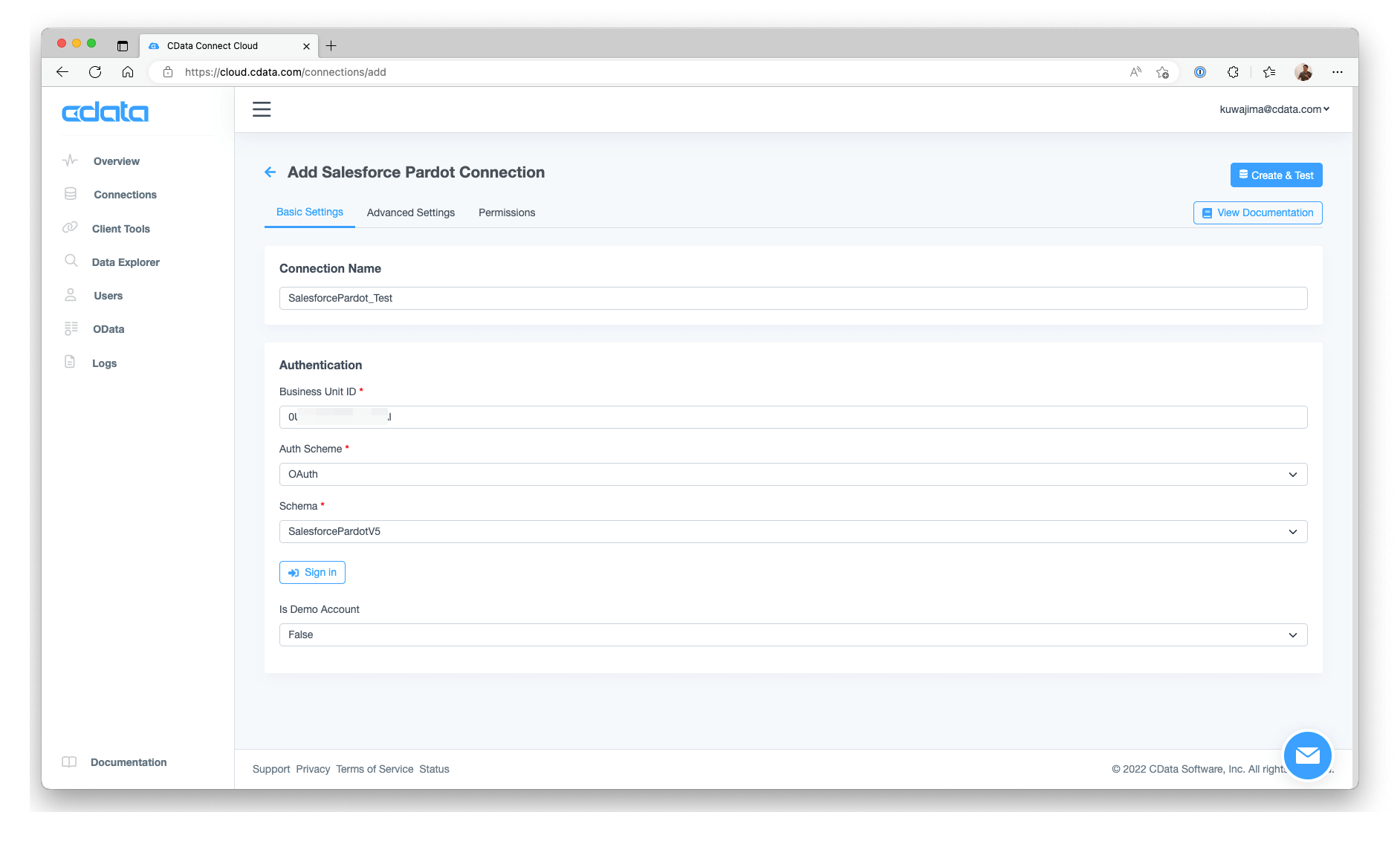Click the Logs document icon

coord(70,362)
